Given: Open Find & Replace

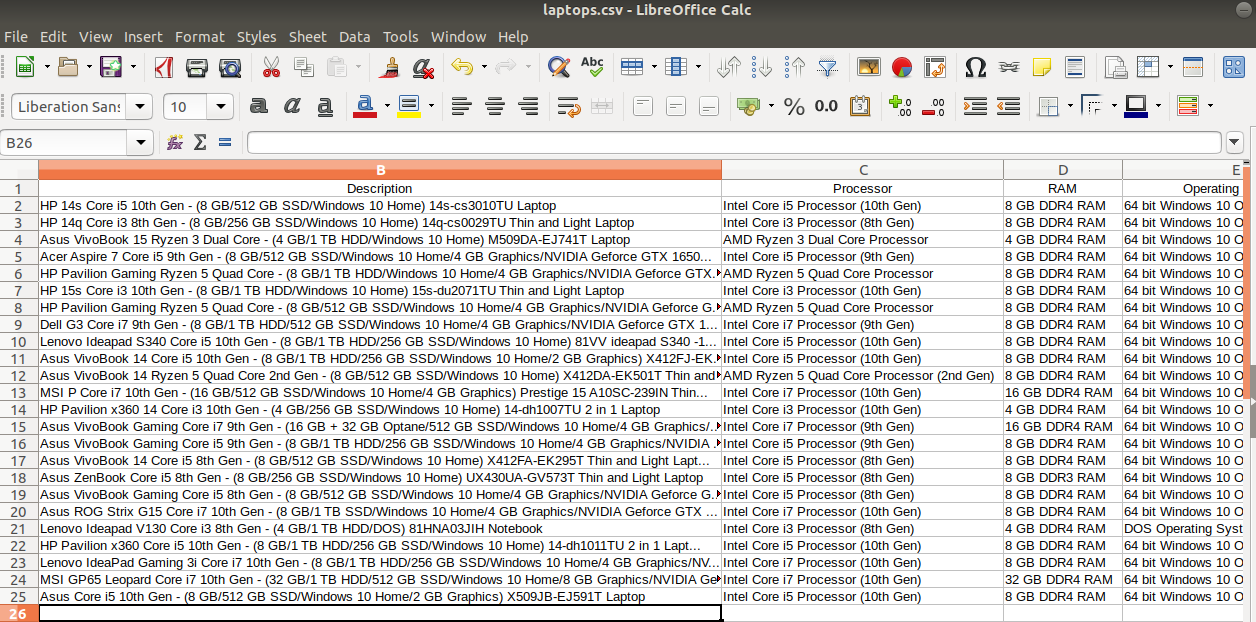Looking at the screenshot, I should click(x=559, y=67).
